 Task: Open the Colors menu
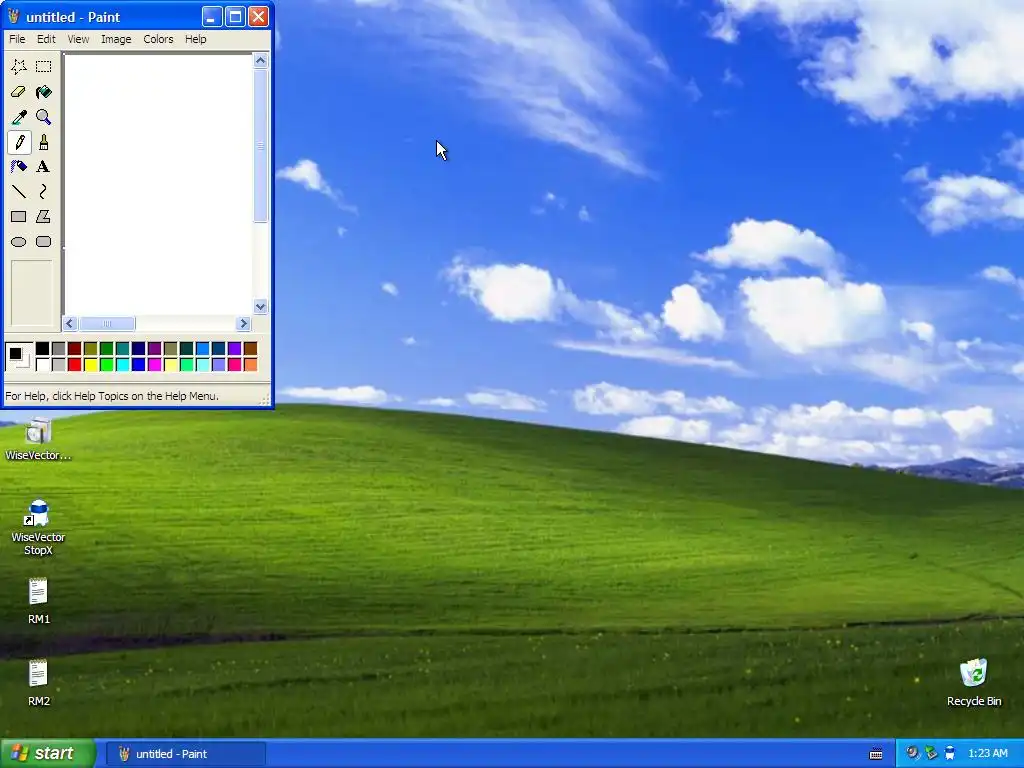pyautogui.click(x=158, y=39)
